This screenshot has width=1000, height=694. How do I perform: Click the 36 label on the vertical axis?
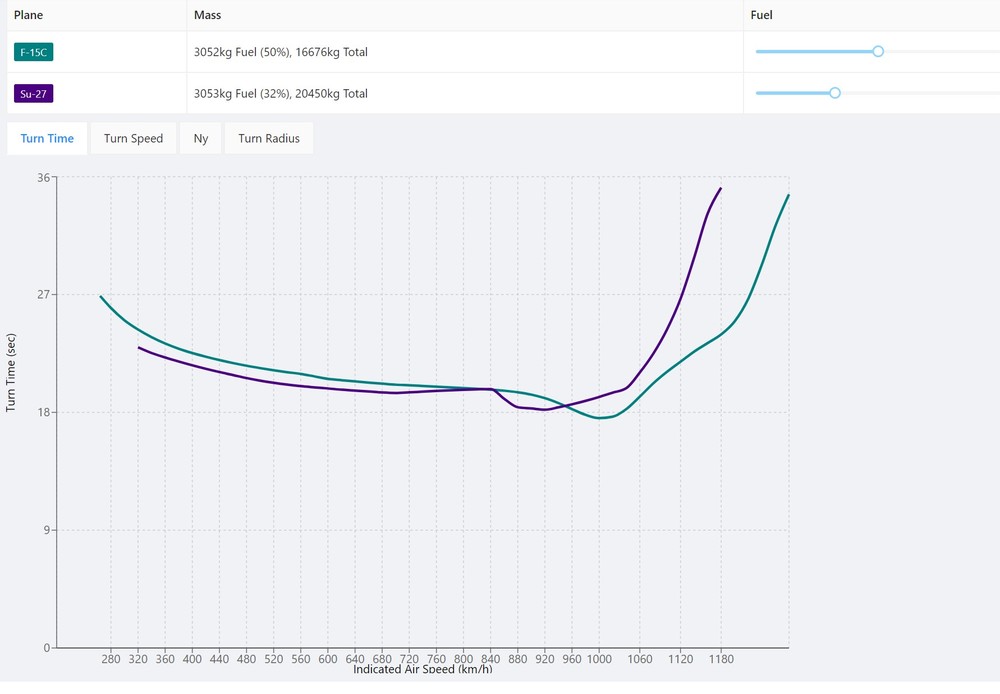[43, 177]
